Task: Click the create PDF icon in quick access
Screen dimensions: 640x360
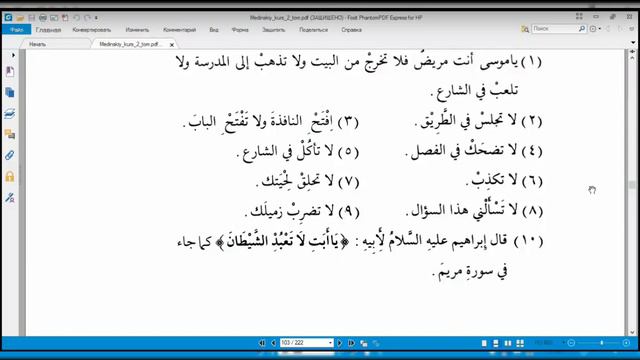Action: tap(65, 18)
